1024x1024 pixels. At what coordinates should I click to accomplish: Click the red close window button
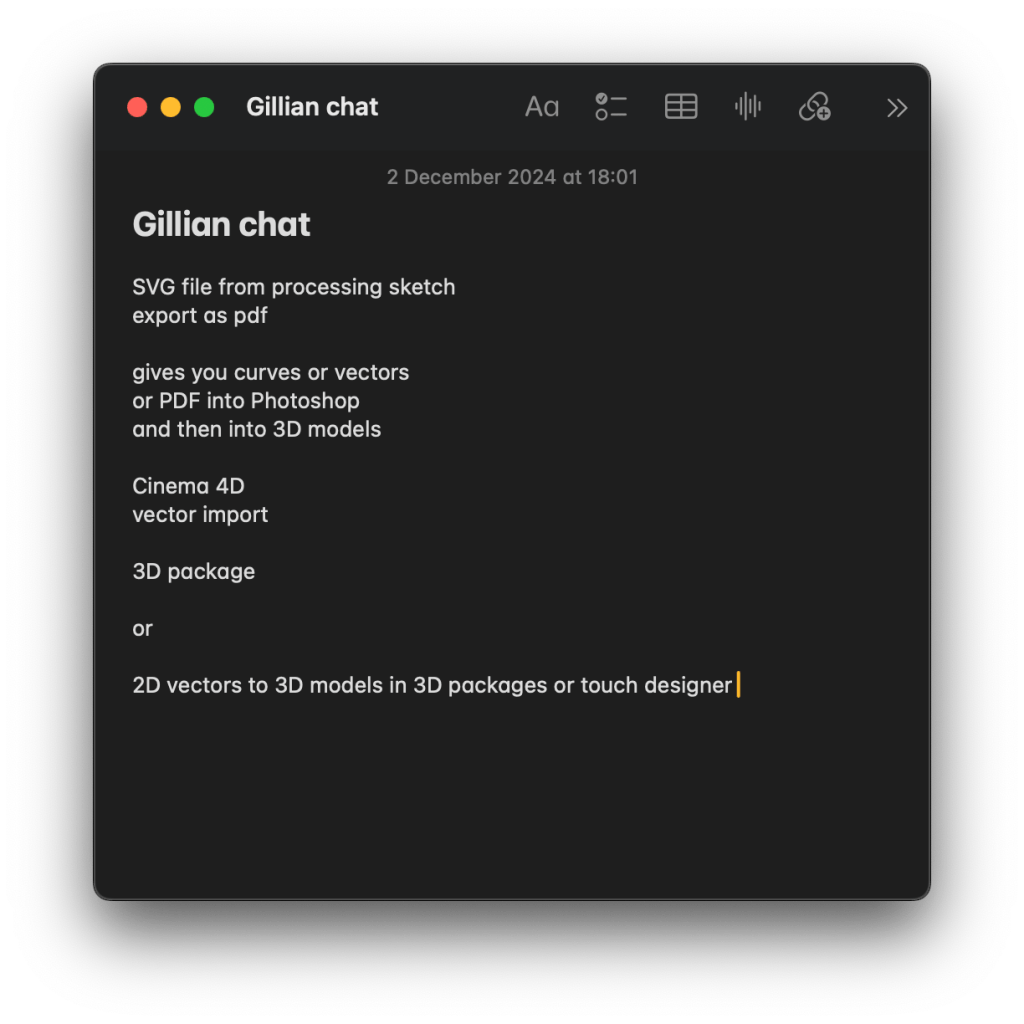[x=137, y=108]
